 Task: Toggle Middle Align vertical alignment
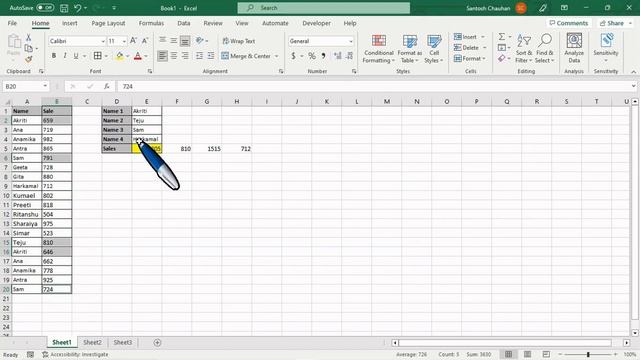(x=174, y=41)
